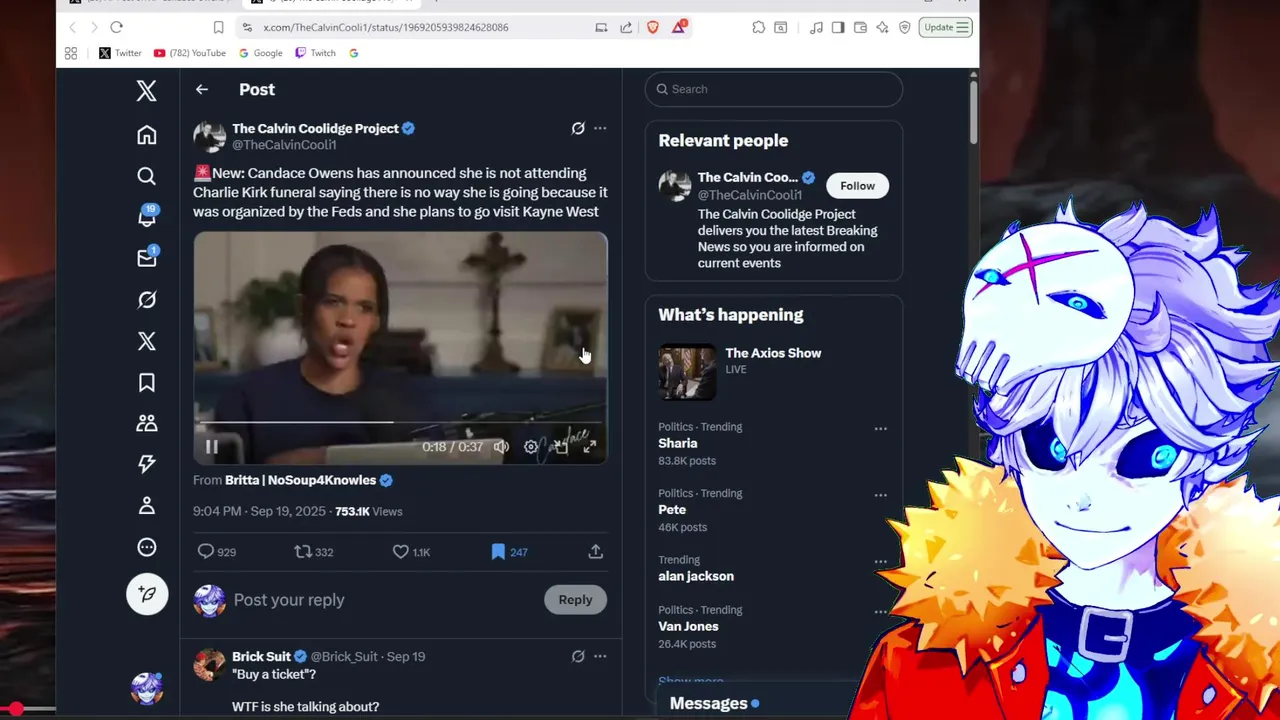Open the Sharia trending topic
The height and width of the screenshot is (720, 1280).
(x=678, y=443)
